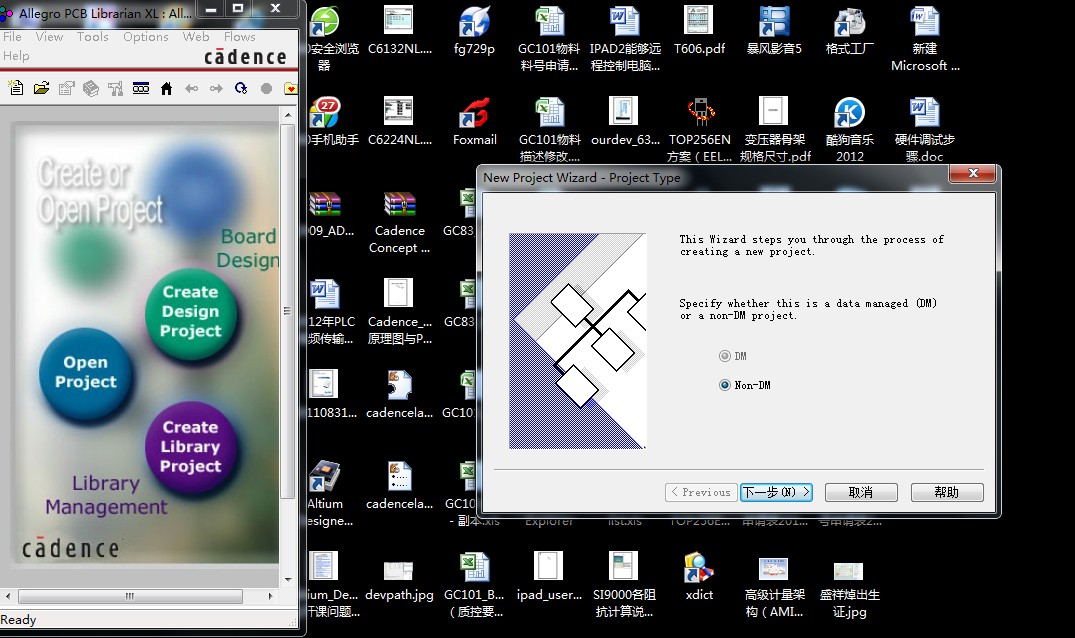This screenshot has width=1075, height=638.
Task: Close the New Project Wizard dialog
Action: click(x=972, y=173)
